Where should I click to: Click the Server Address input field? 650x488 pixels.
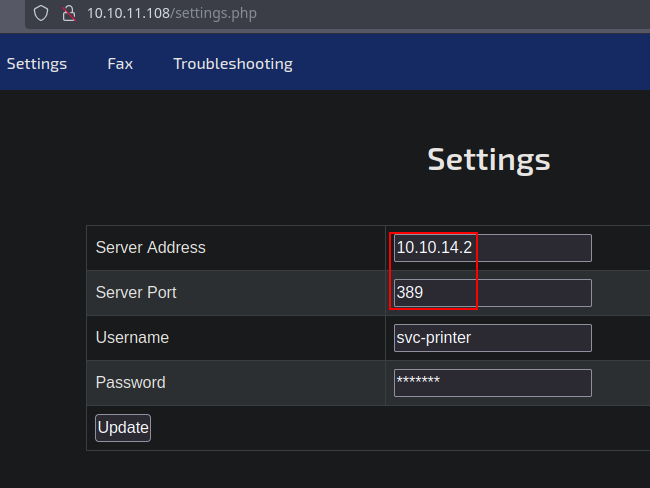pyautogui.click(x=492, y=248)
